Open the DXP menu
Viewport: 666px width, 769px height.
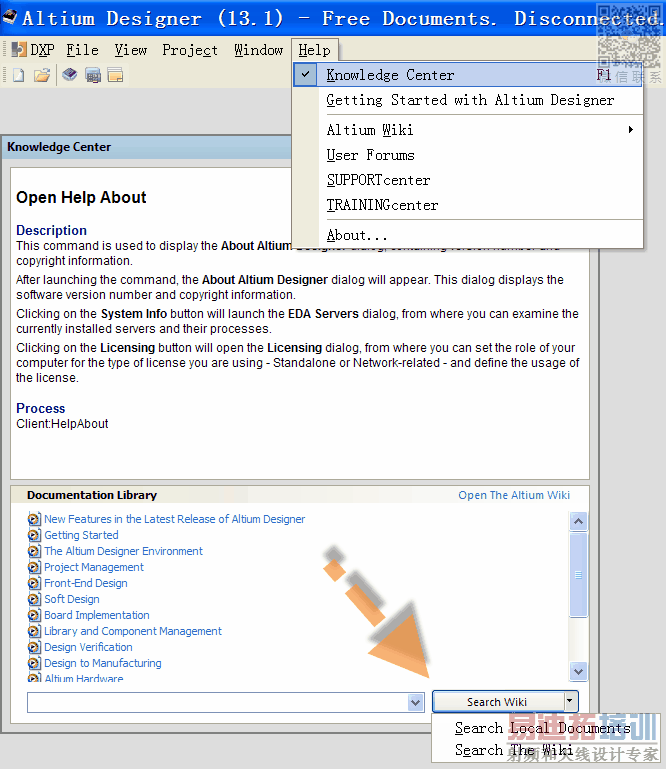[33, 50]
